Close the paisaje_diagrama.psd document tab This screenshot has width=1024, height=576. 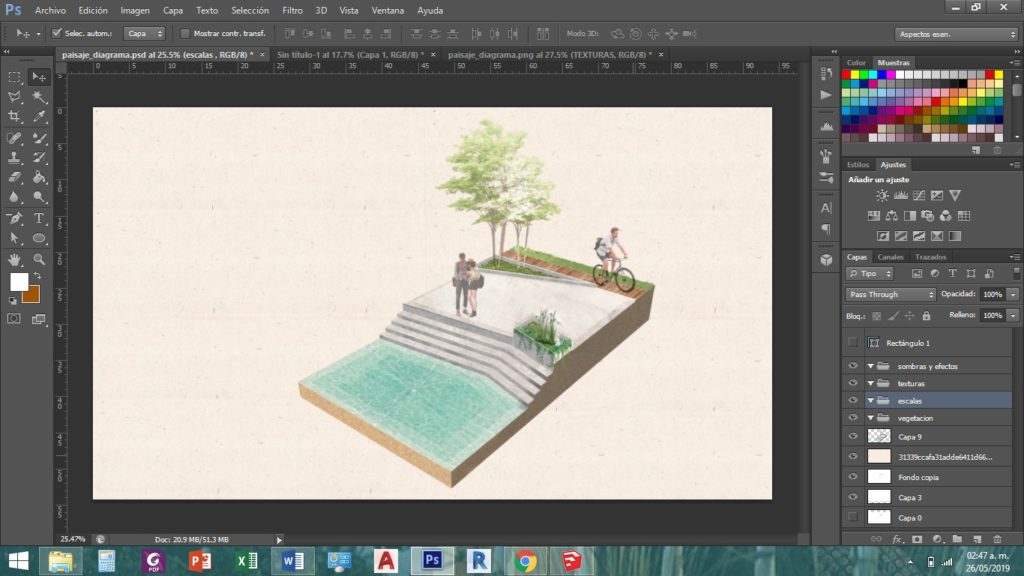tap(262, 55)
